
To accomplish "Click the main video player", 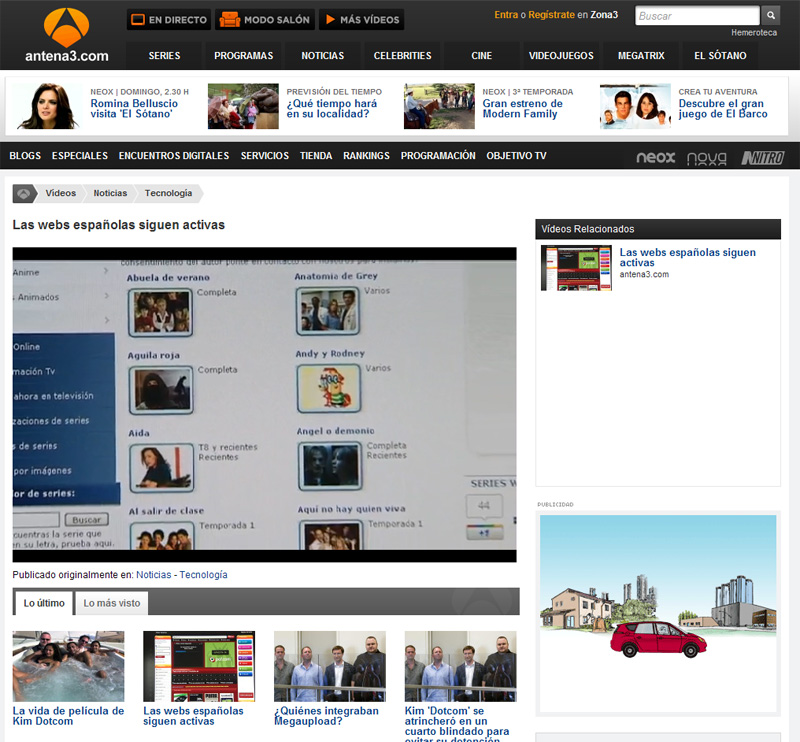I will point(264,405).
